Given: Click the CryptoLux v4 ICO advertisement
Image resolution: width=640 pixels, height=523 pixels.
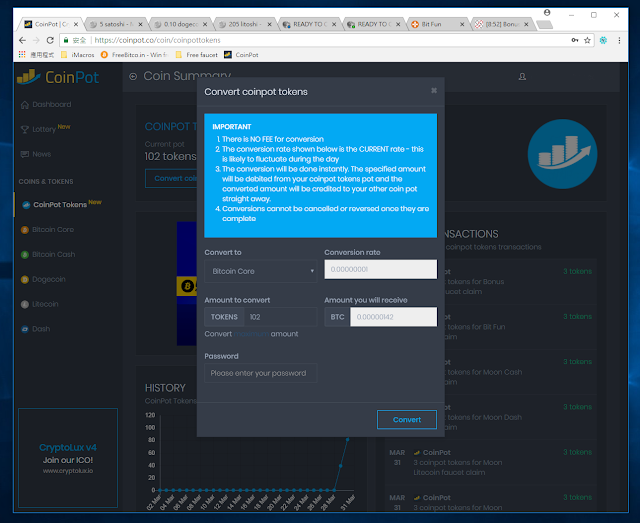Looking at the screenshot, I should 68,458.
